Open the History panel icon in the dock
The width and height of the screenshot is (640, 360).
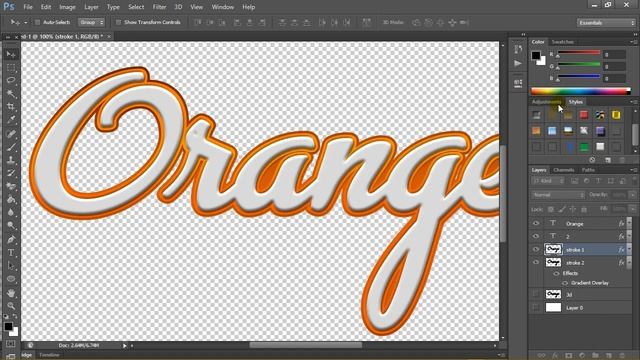[x=518, y=49]
